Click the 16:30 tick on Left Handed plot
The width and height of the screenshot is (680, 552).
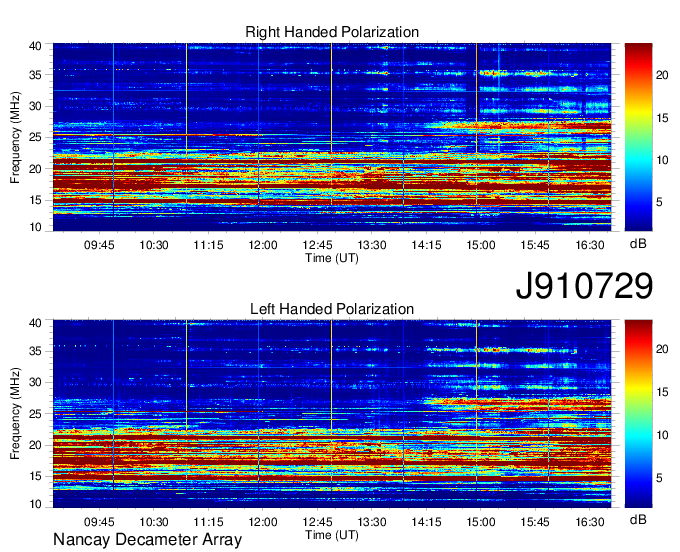coord(590,522)
